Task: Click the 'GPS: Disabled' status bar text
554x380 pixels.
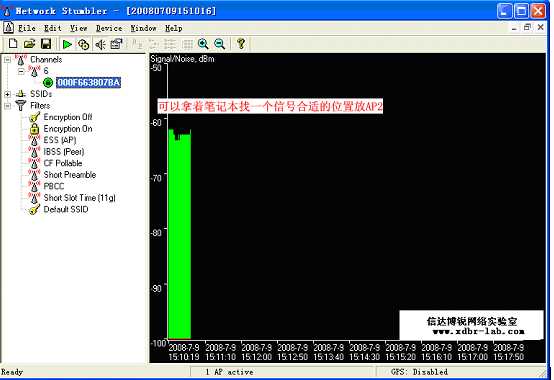Action: (x=419, y=372)
